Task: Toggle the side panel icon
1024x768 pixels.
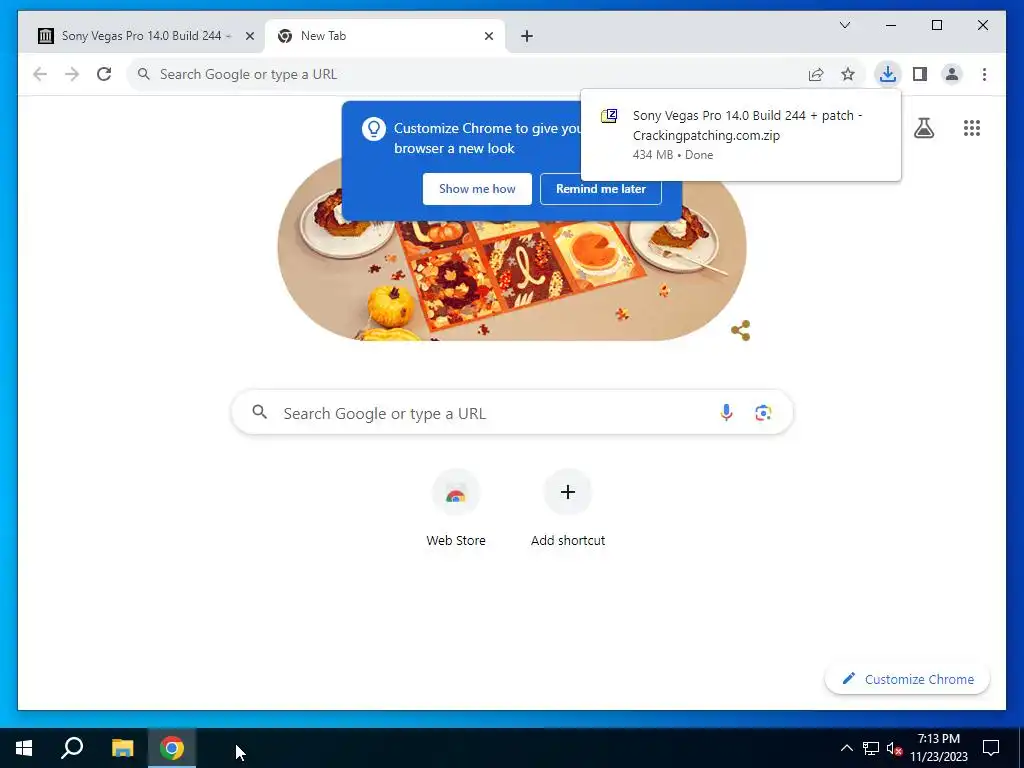Action: click(x=920, y=74)
